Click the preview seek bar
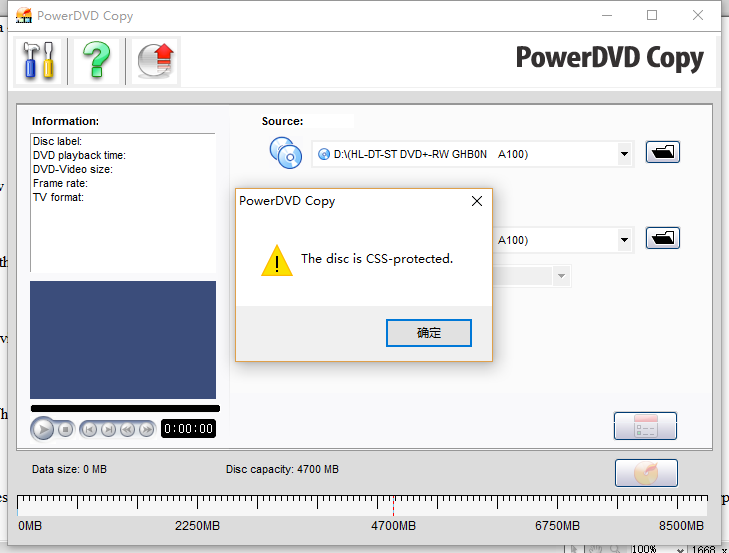Image resolution: width=729 pixels, height=553 pixels. (x=125, y=409)
